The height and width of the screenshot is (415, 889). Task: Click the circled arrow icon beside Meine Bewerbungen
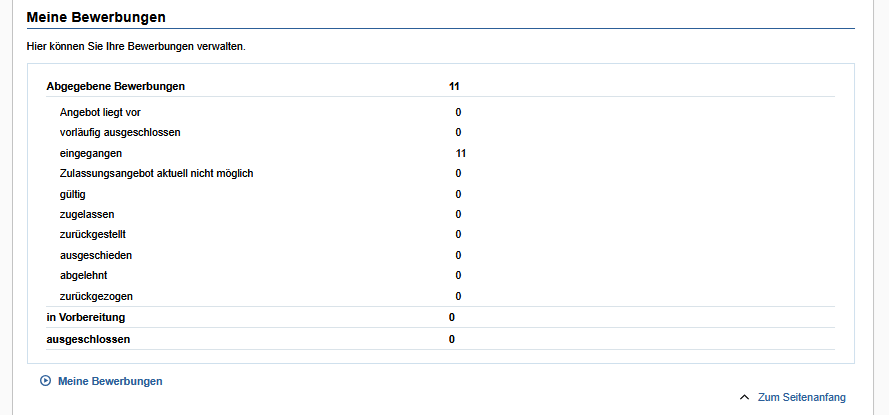pos(45,381)
